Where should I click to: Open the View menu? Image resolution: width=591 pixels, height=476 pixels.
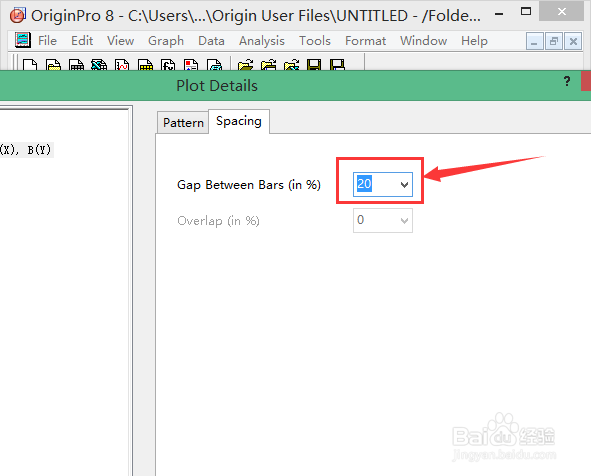[x=120, y=41]
